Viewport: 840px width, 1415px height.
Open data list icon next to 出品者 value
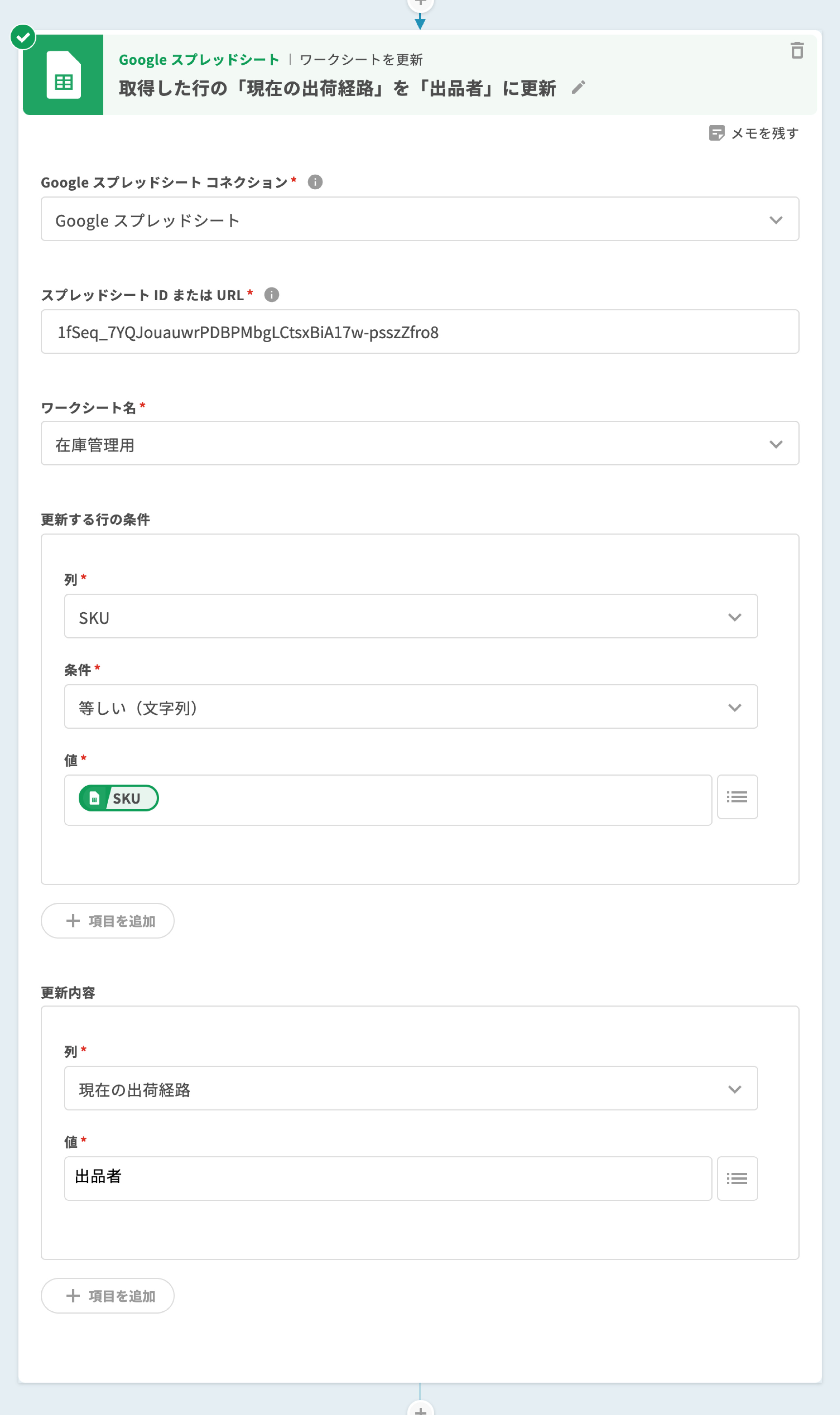(736, 1178)
